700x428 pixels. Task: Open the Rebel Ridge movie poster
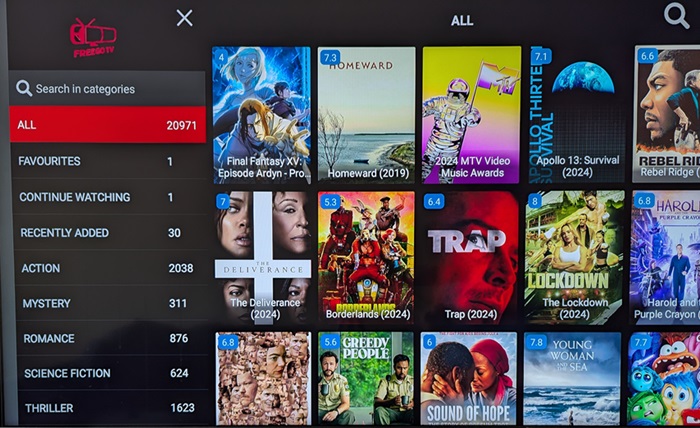click(667, 114)
